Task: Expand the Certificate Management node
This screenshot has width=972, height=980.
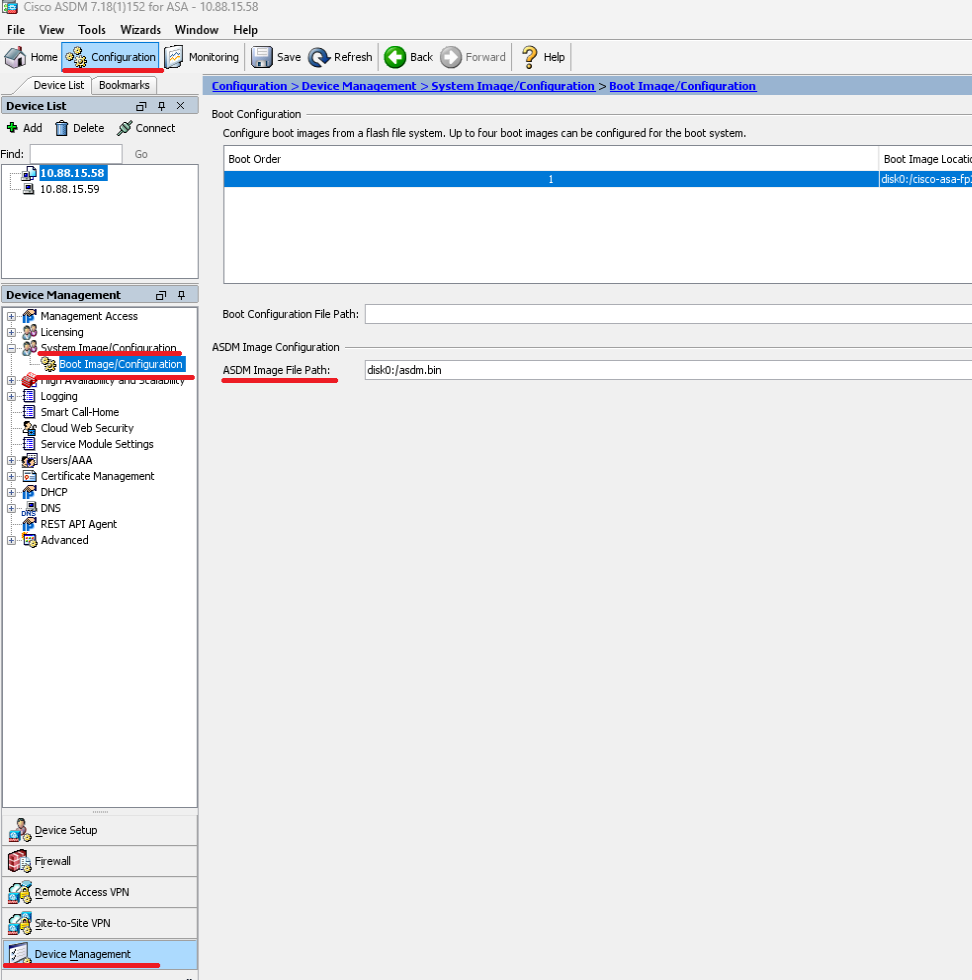Action: (11, 476)
